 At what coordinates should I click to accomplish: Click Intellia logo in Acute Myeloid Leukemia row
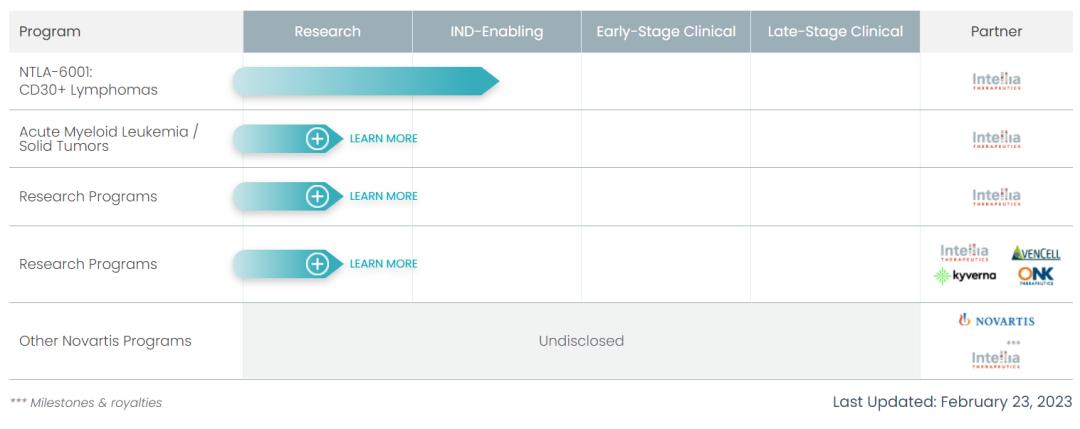(996, 139)
